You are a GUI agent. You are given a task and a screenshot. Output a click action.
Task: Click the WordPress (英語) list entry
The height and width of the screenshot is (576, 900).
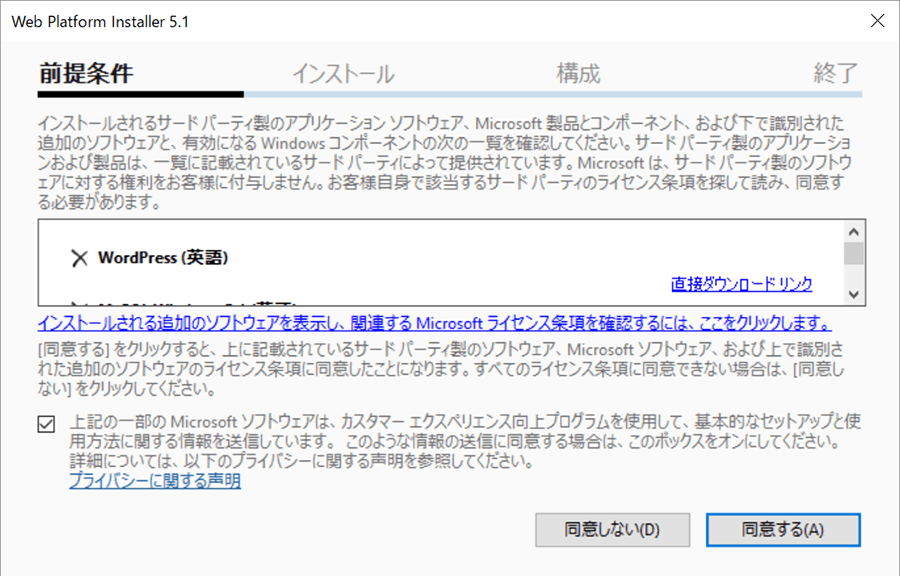coord(163,258)
